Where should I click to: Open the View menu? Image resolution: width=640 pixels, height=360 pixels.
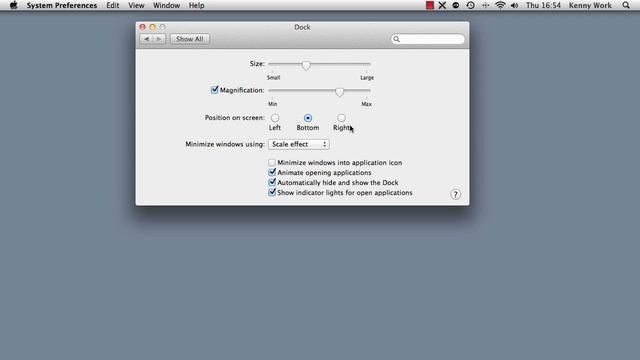coord(136,5)
